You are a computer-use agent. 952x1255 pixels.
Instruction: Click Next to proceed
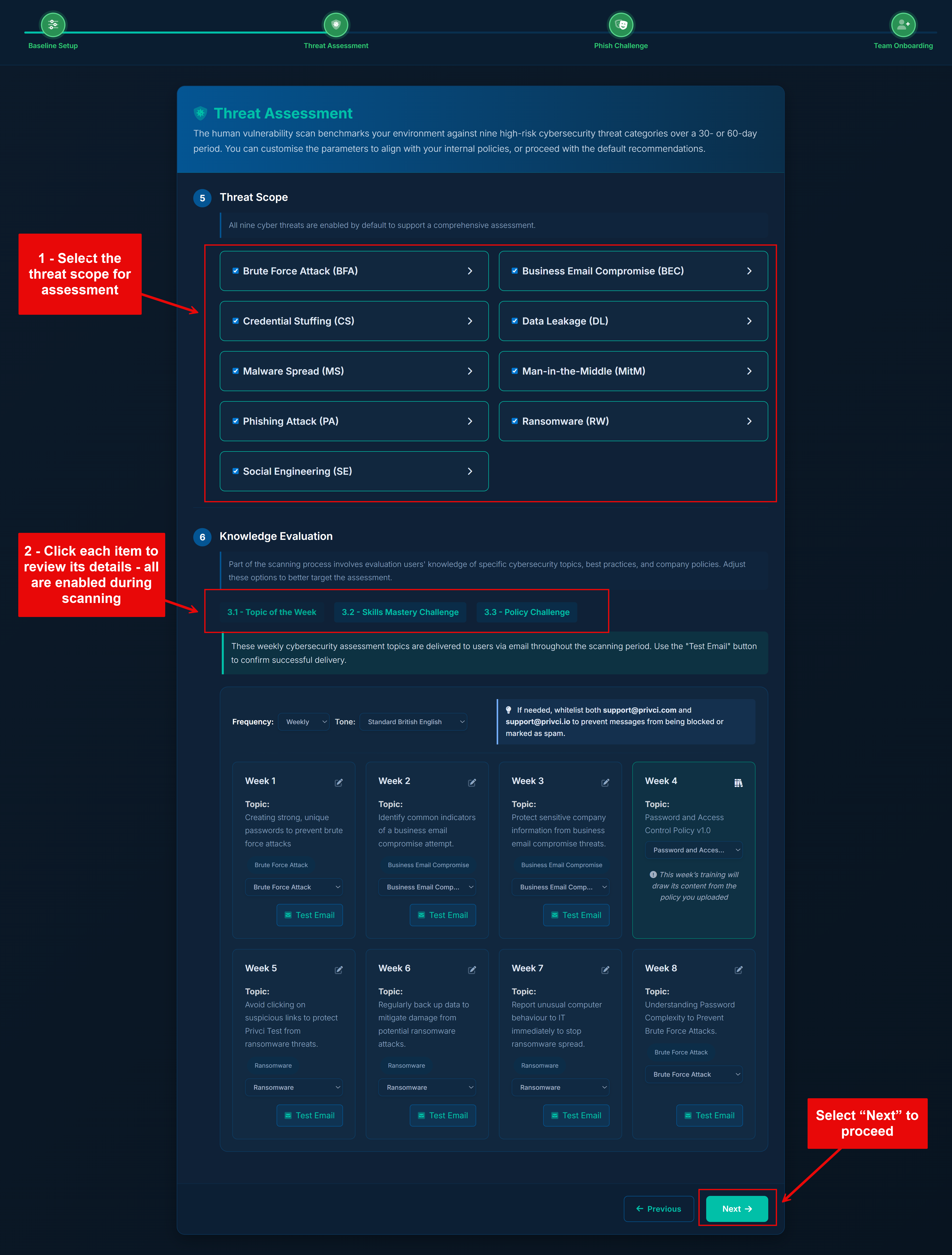(x=736, y=1208)
